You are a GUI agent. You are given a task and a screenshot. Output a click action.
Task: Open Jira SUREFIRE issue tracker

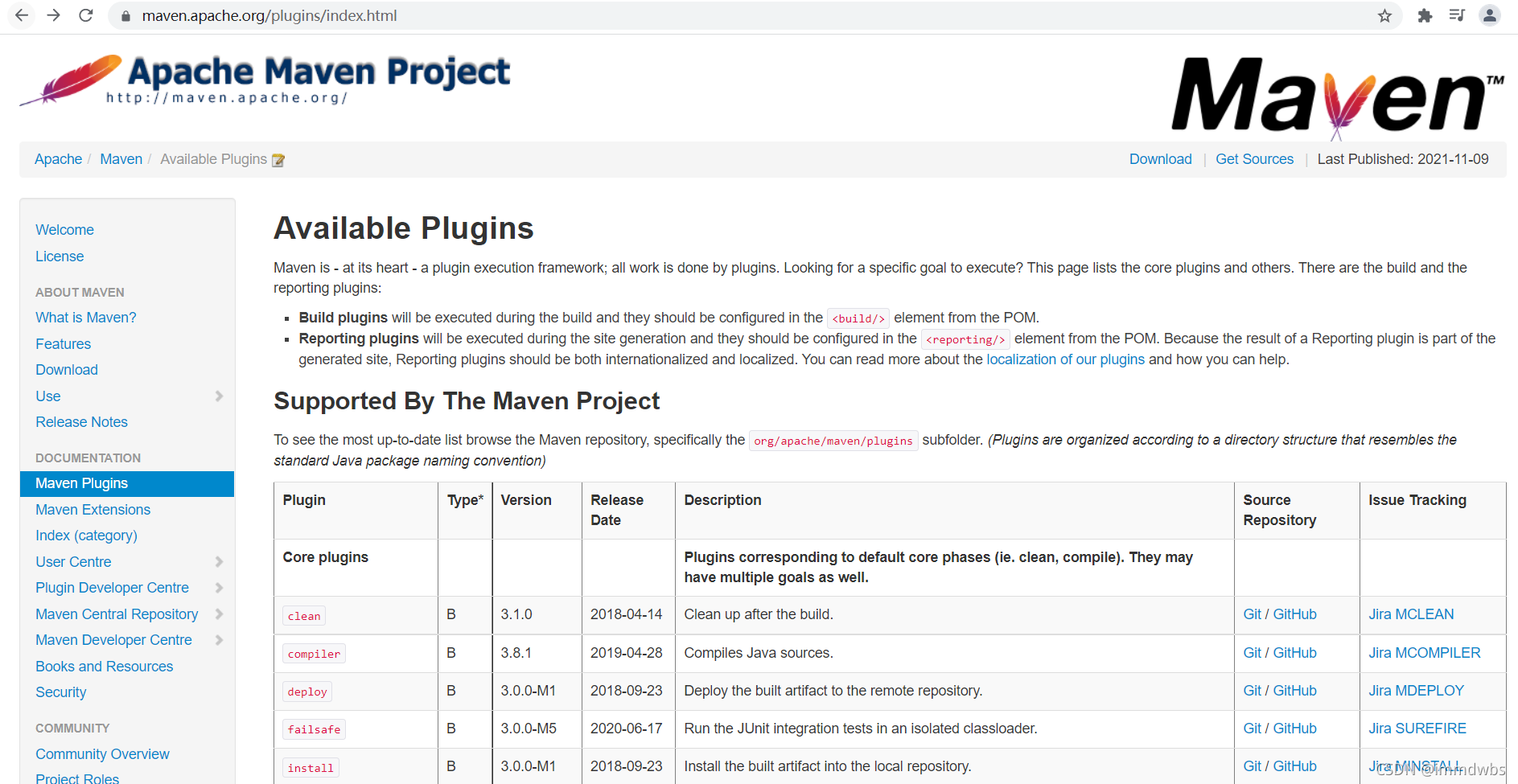[x=1417, y=729]
